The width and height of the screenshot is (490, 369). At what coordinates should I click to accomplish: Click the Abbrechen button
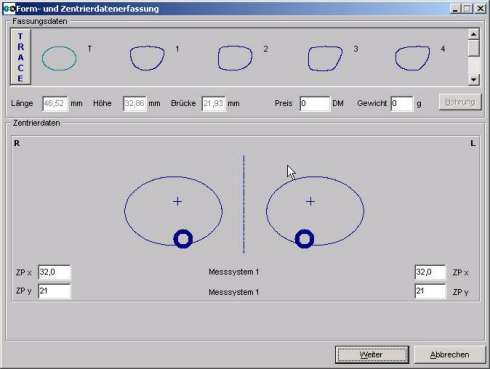click(449, 355)
